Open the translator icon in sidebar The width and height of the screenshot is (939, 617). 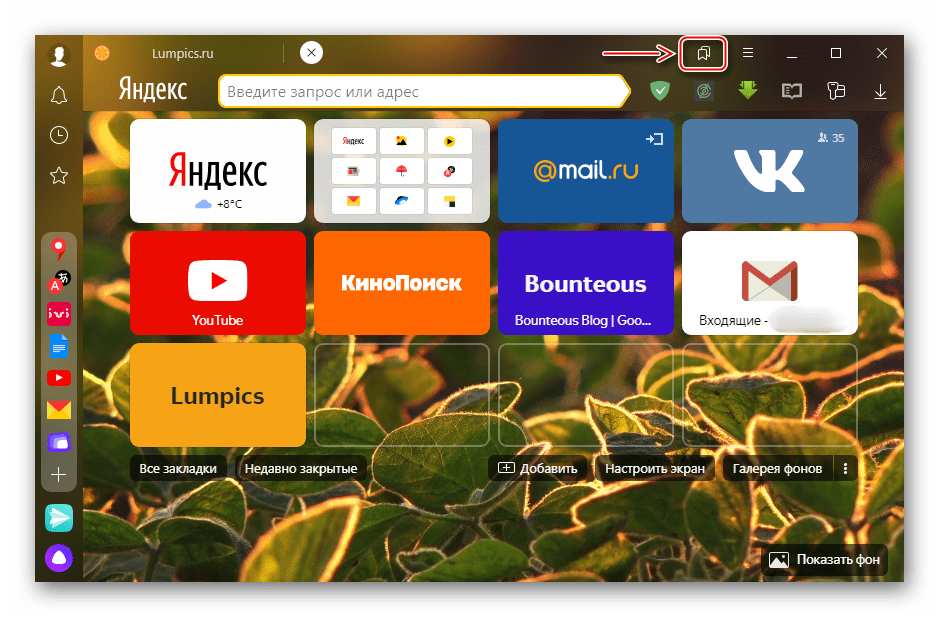pyautogui.click(x=59, y=281)
